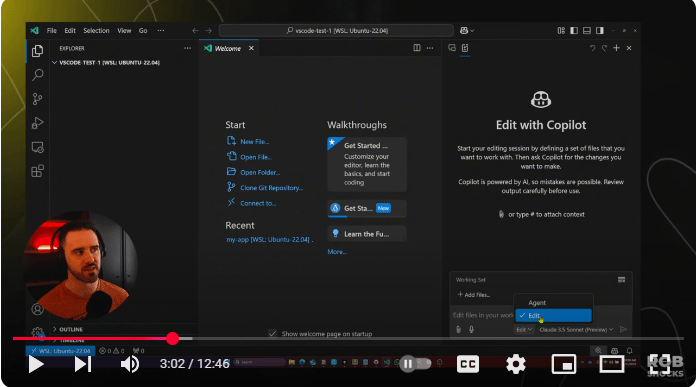Viewport: 700px width, 387px height.
Task: Select the checked Edit mode option
Action: [553, 316]
